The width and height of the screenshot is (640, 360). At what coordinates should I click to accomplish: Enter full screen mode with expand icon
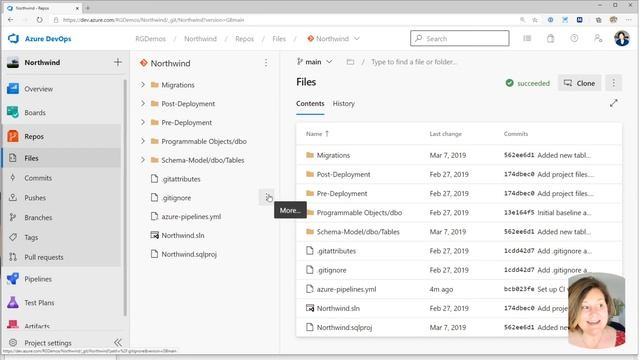pyautogui.click(x=613, y=103)
